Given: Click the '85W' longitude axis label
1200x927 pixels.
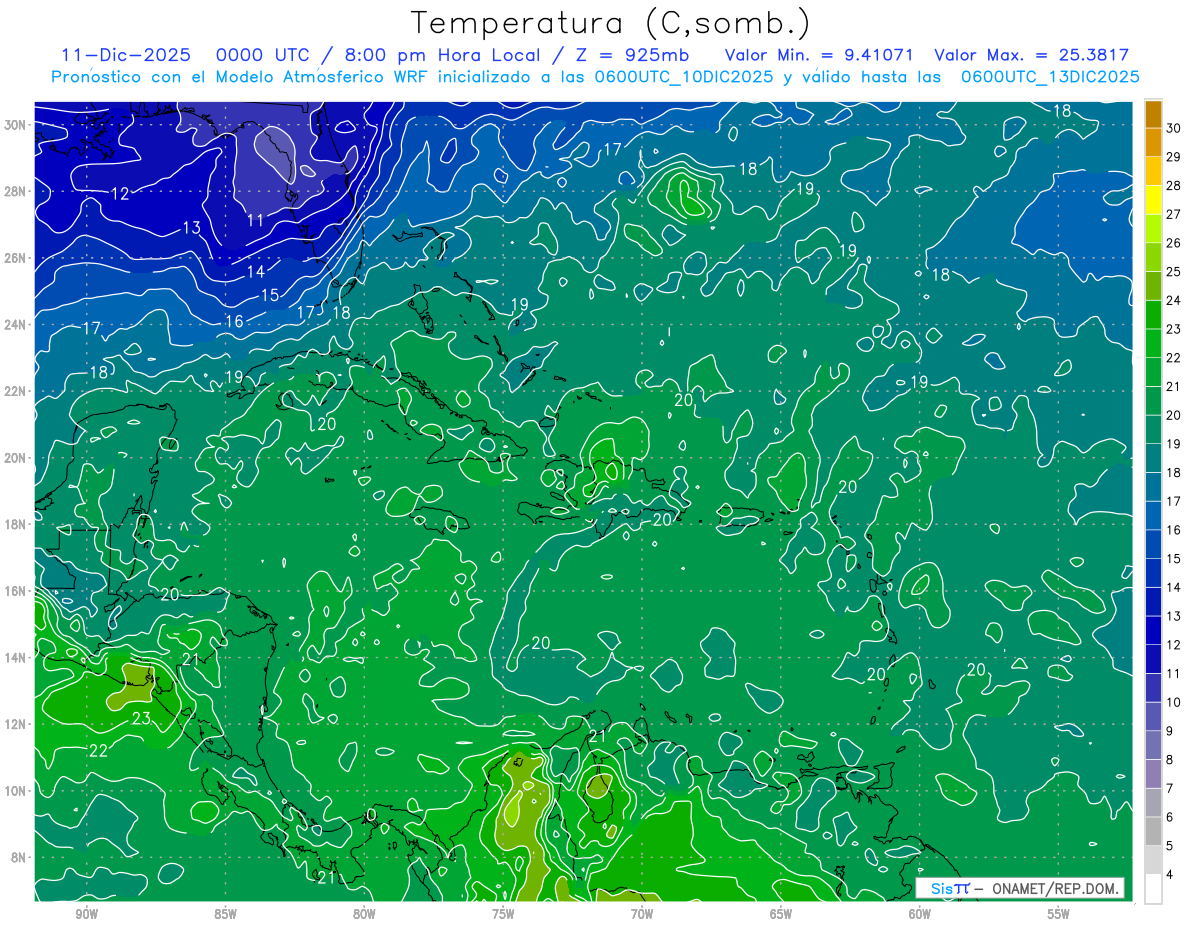Looking at the screenshot, I should 225,914.
